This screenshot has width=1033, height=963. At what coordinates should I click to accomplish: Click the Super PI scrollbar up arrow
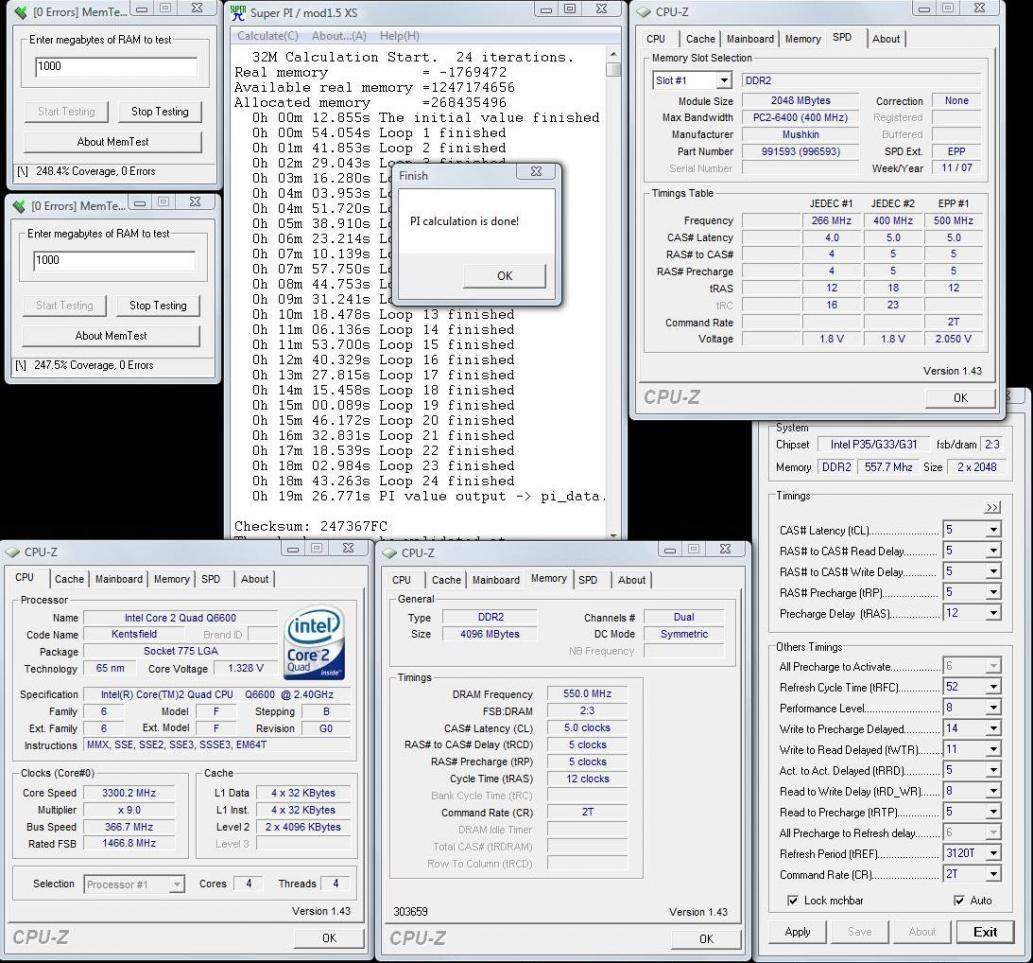click(x=613, y=54)
